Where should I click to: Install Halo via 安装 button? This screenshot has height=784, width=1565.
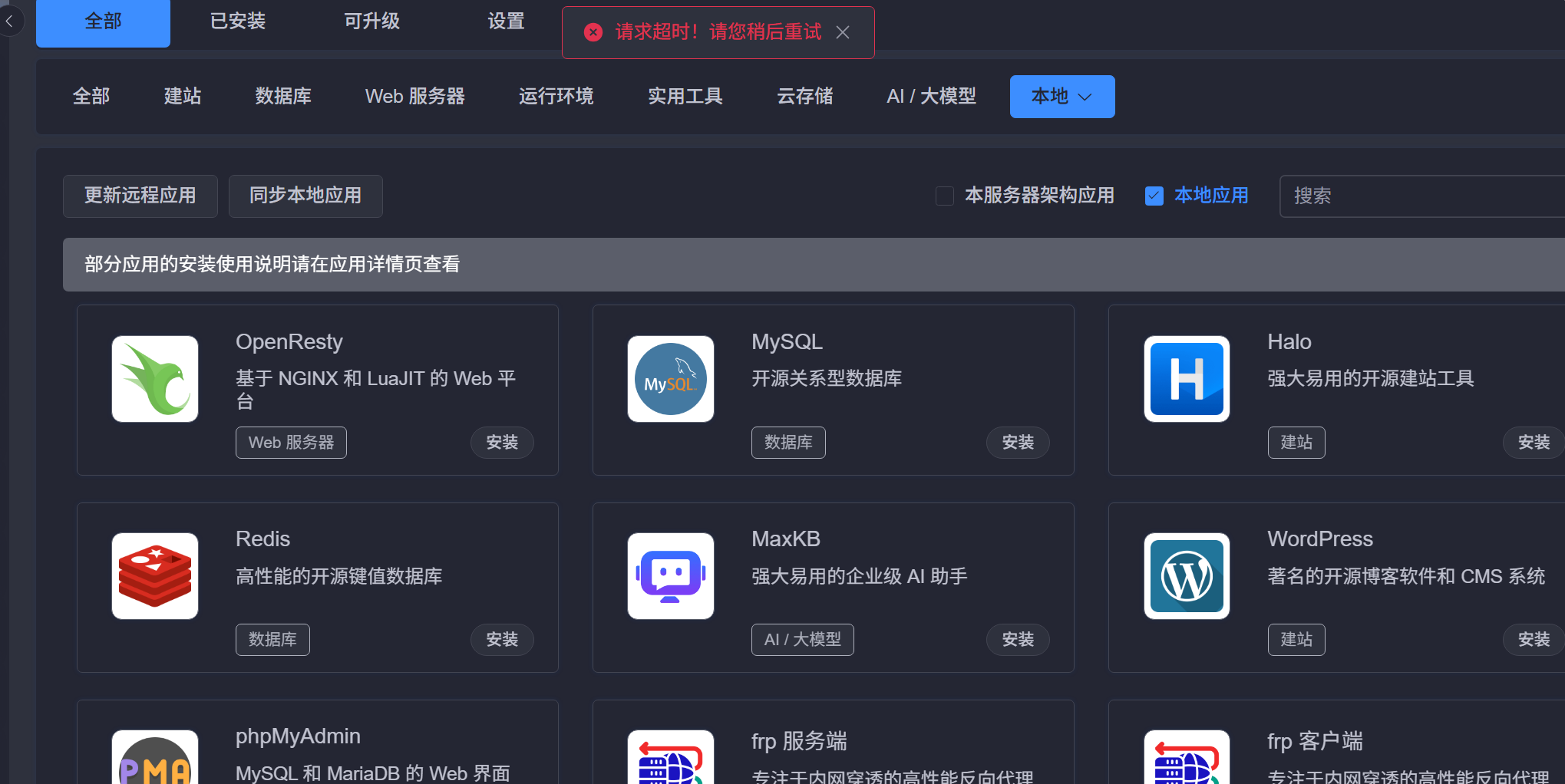[1534, 443]
